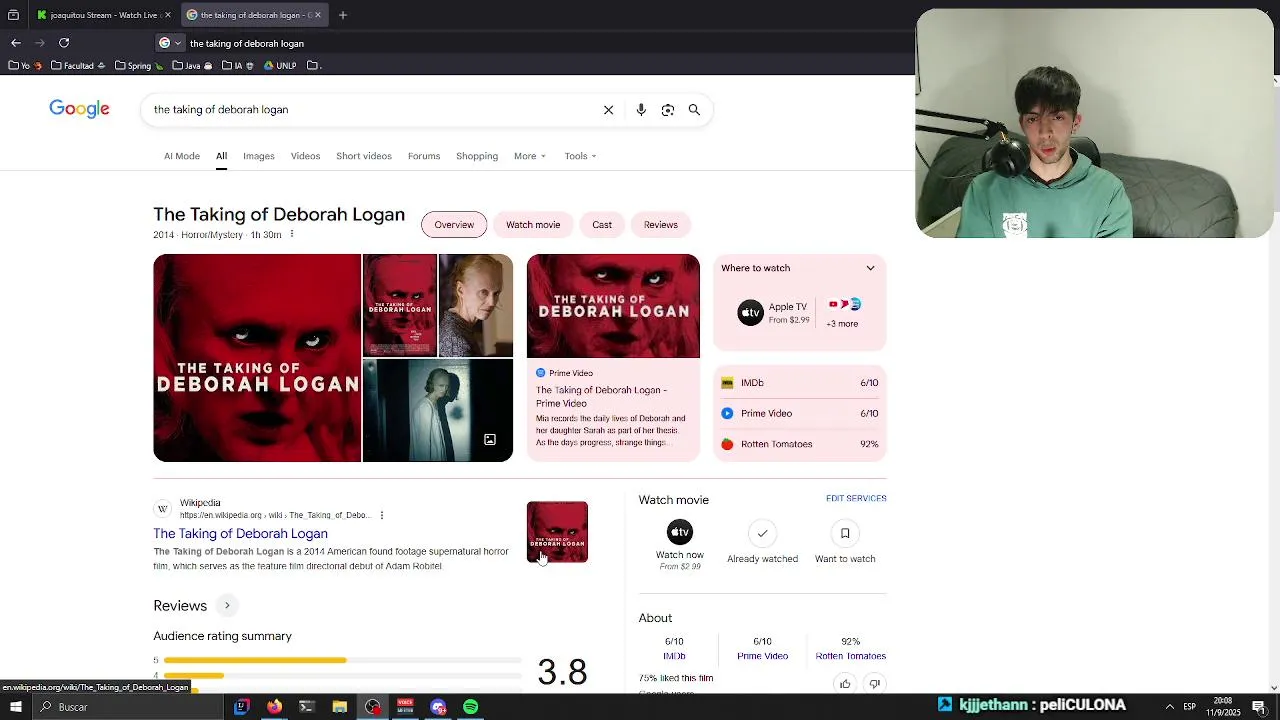Switch to the Videos results tab
1280x720 pixels.
[305, 156]
